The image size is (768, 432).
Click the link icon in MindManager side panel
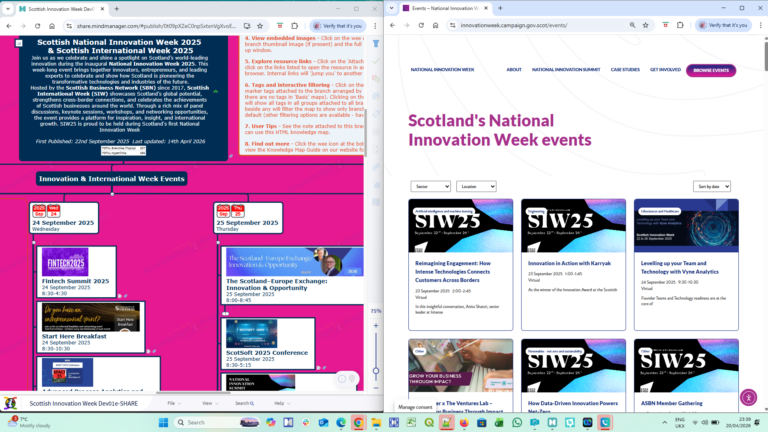[x=376, y=167]
